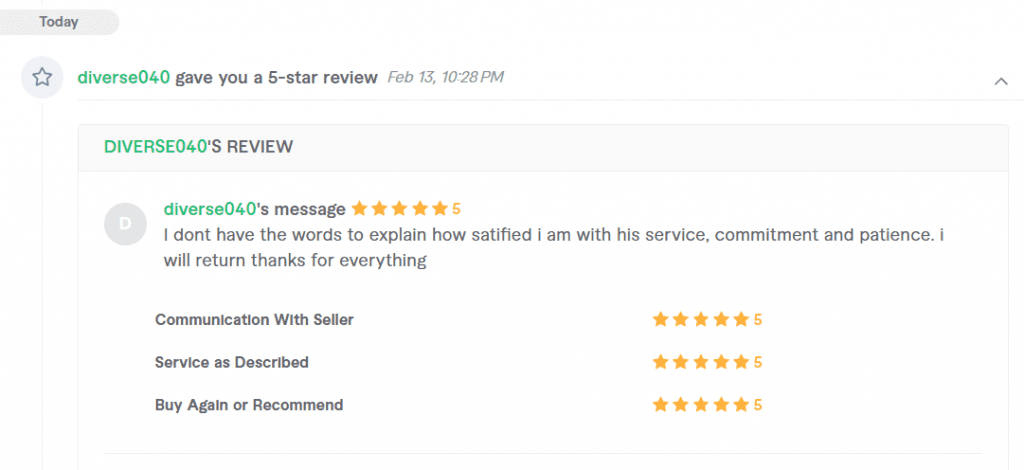Open diverse040 username above the message
The image size is (1024, 470).
[210, 209]
